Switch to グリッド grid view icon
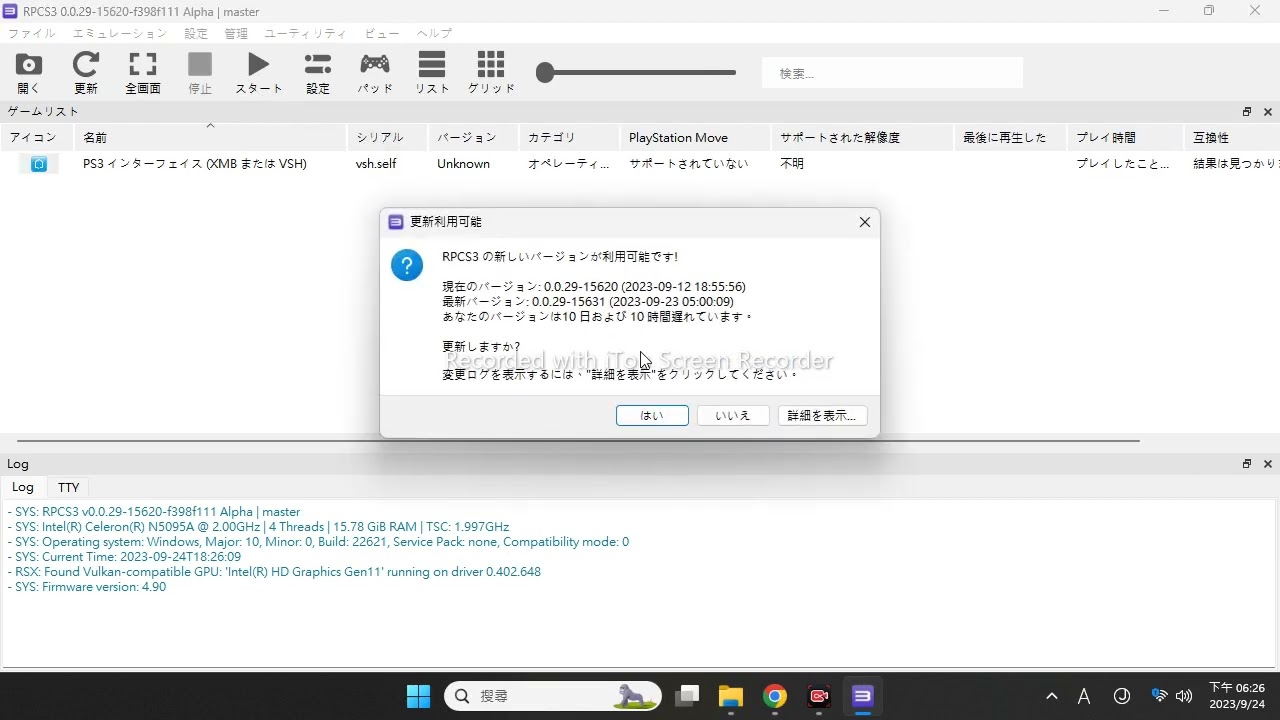1280x720 pixels. [491, 73]
